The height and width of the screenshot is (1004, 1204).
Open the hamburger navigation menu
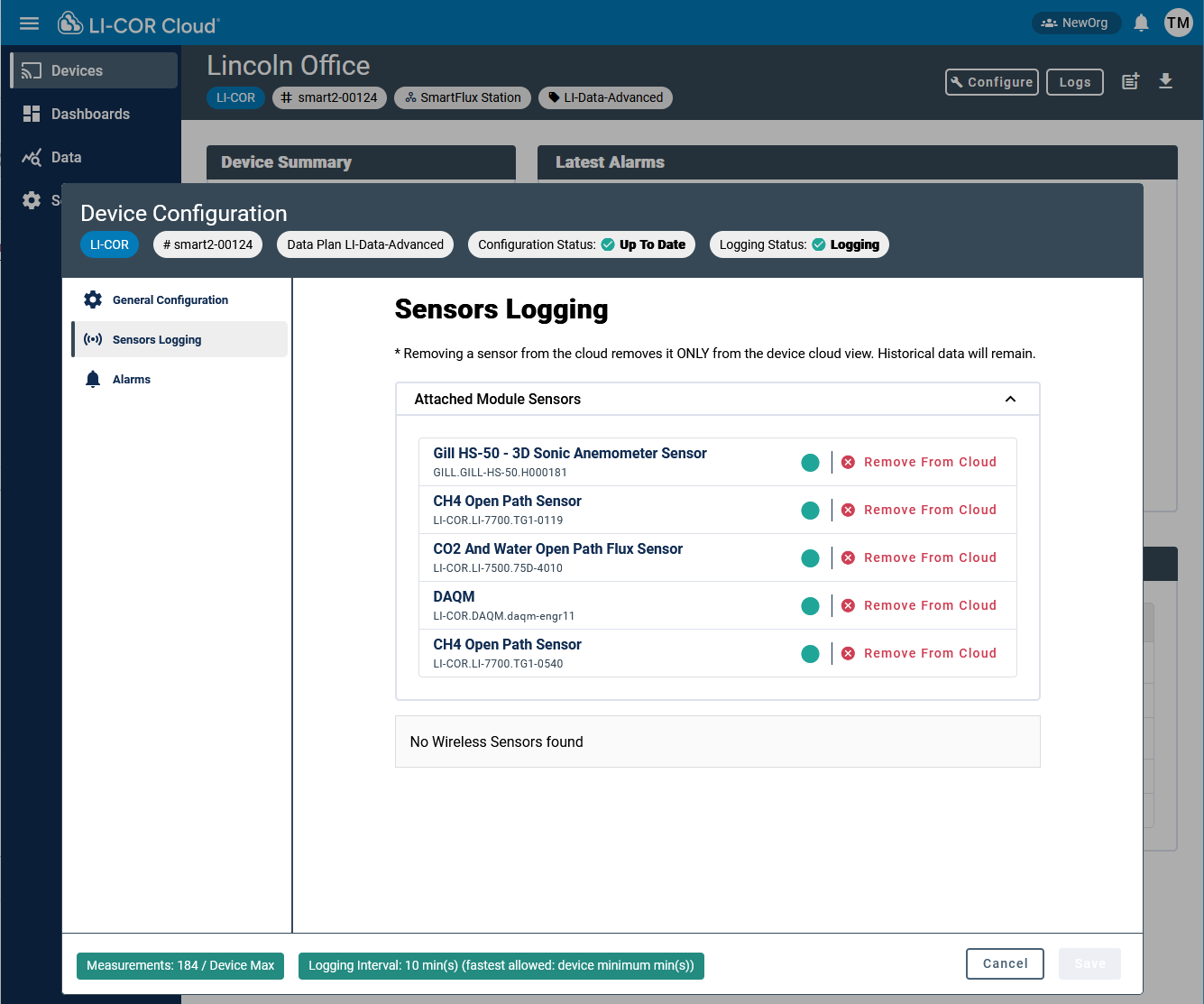(30, 23)
